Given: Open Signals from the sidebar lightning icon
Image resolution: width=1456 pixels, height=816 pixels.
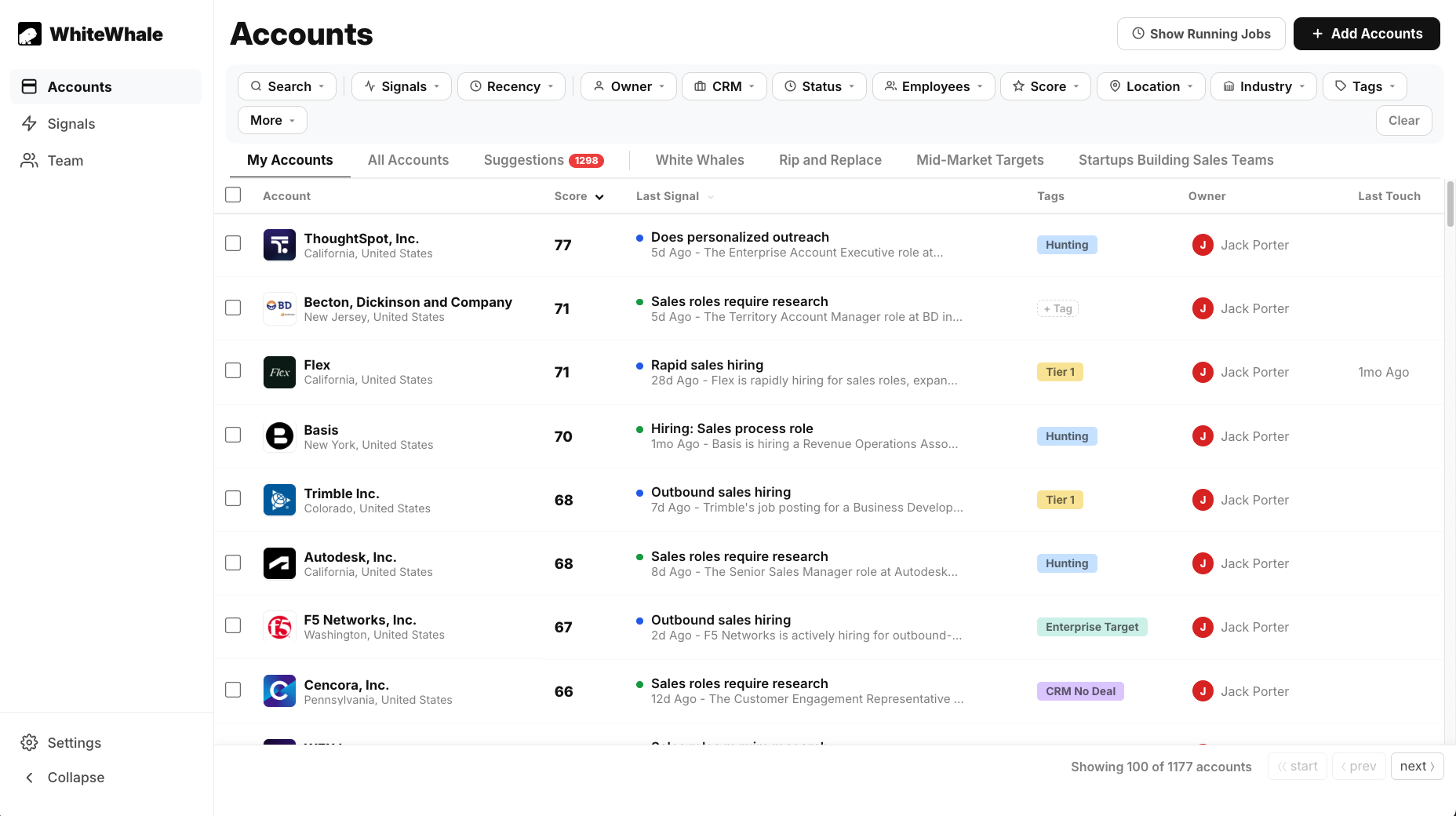Looking at the screenshot, I should 29,123.
